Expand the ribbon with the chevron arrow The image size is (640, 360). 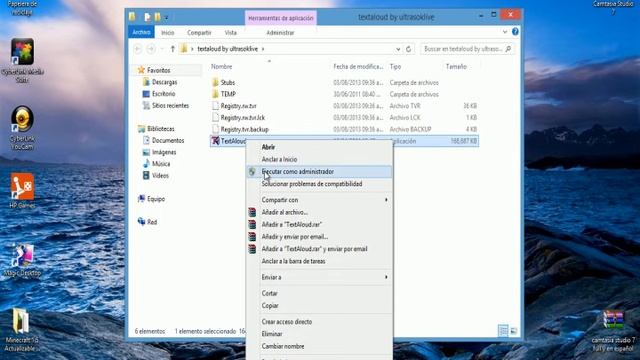[x=505, y=32]
